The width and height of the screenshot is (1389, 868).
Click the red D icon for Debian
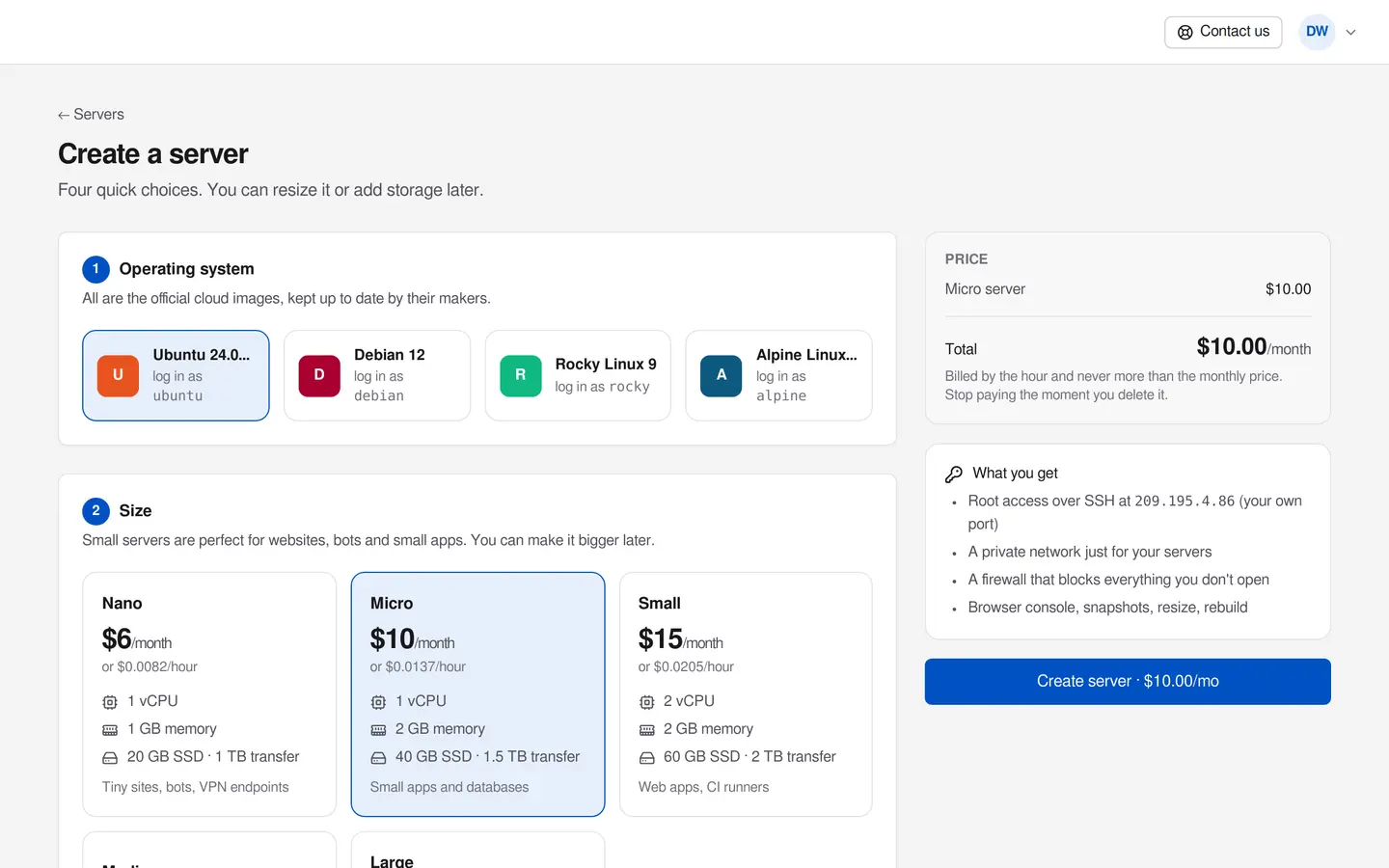click(x=319, y=375)
